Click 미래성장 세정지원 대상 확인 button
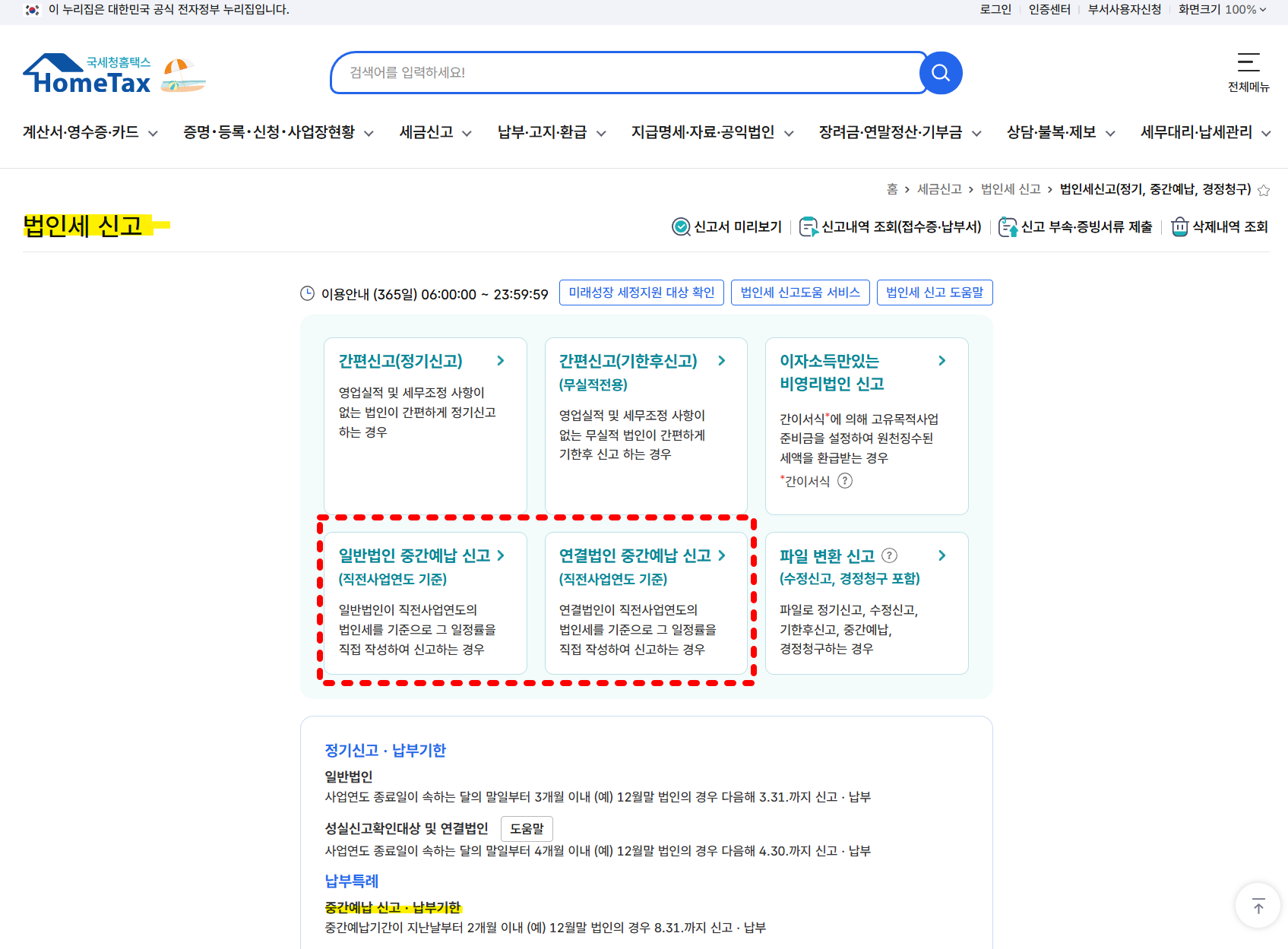 point(641,293)
